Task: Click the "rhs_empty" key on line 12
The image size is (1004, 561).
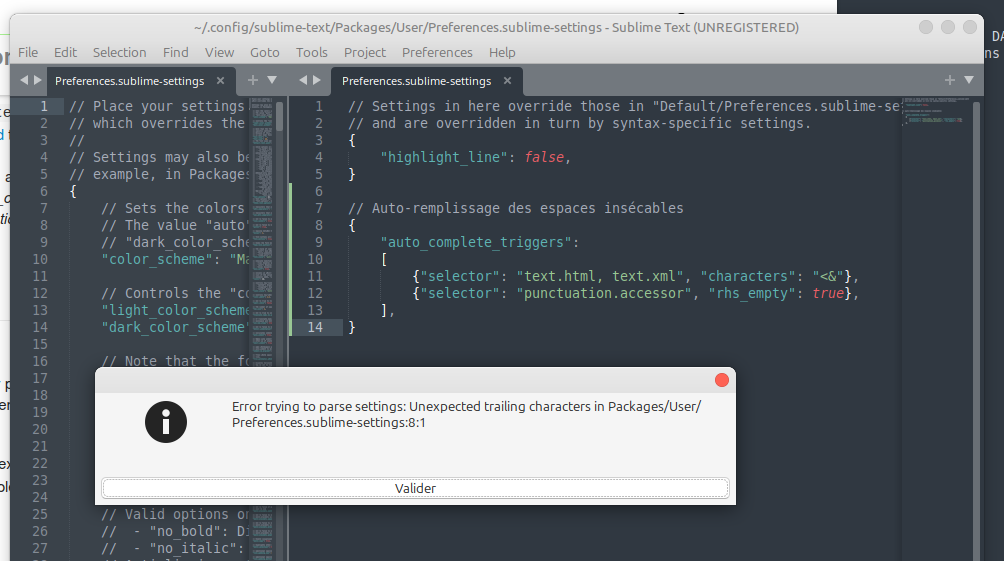Action: 752,293
